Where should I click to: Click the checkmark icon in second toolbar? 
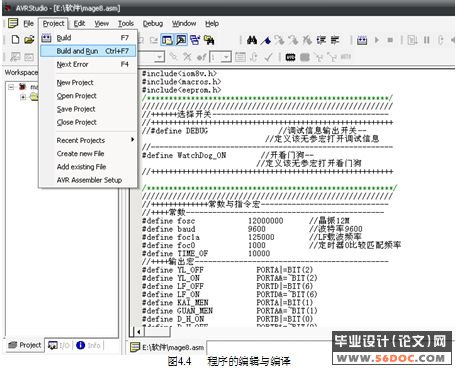point(268,57)
